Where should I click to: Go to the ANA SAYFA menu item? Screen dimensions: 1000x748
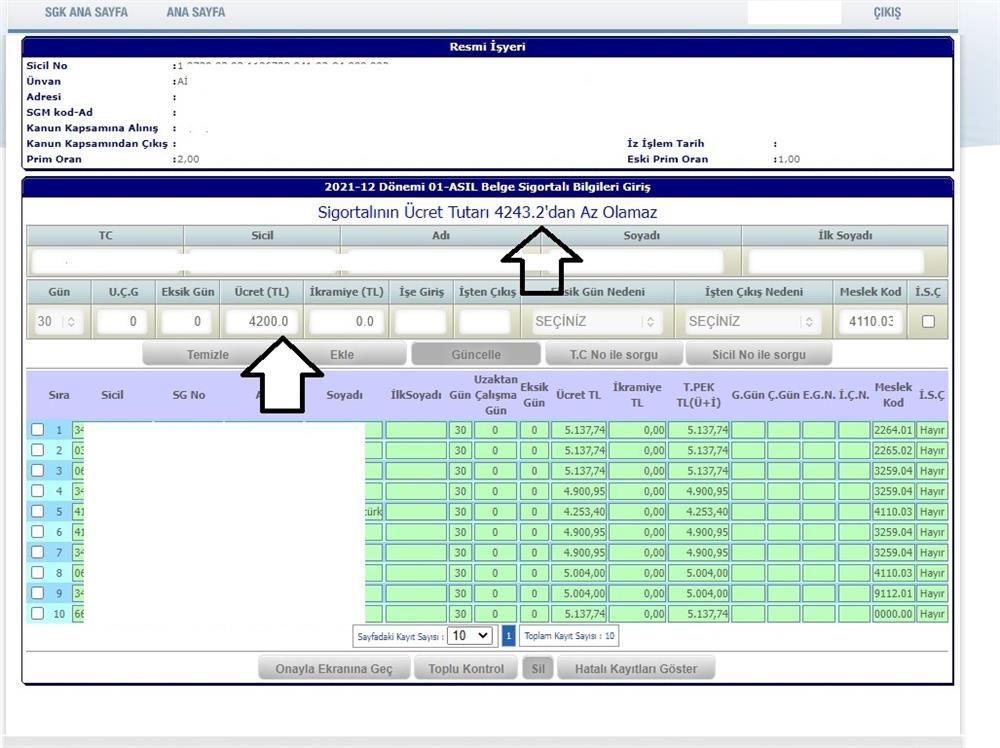(x=196, y=12)
